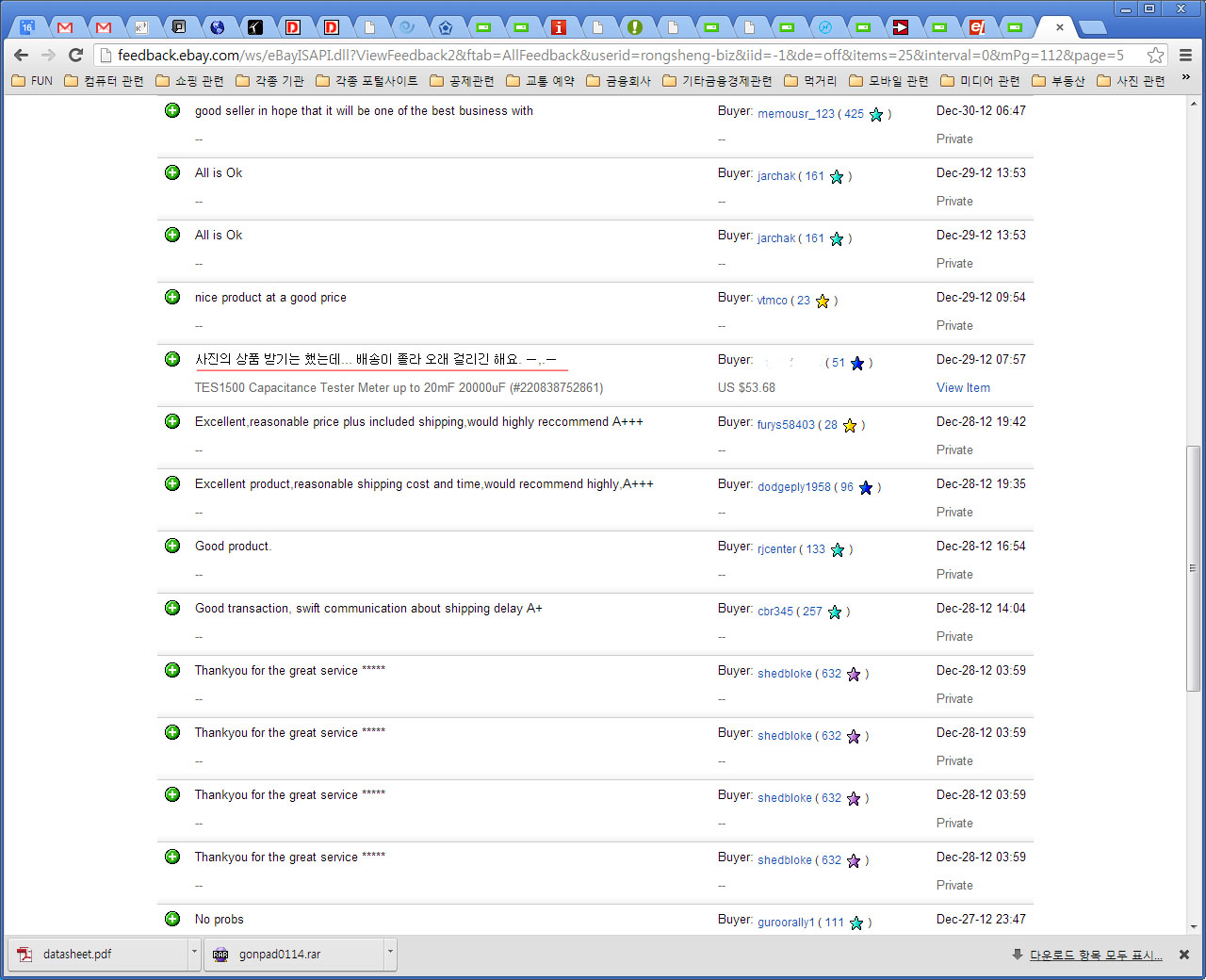The width and height of the screenshot is (1206, 980).
Task: Click positive icon beside 'Good product.'
Action: point(172,546)
